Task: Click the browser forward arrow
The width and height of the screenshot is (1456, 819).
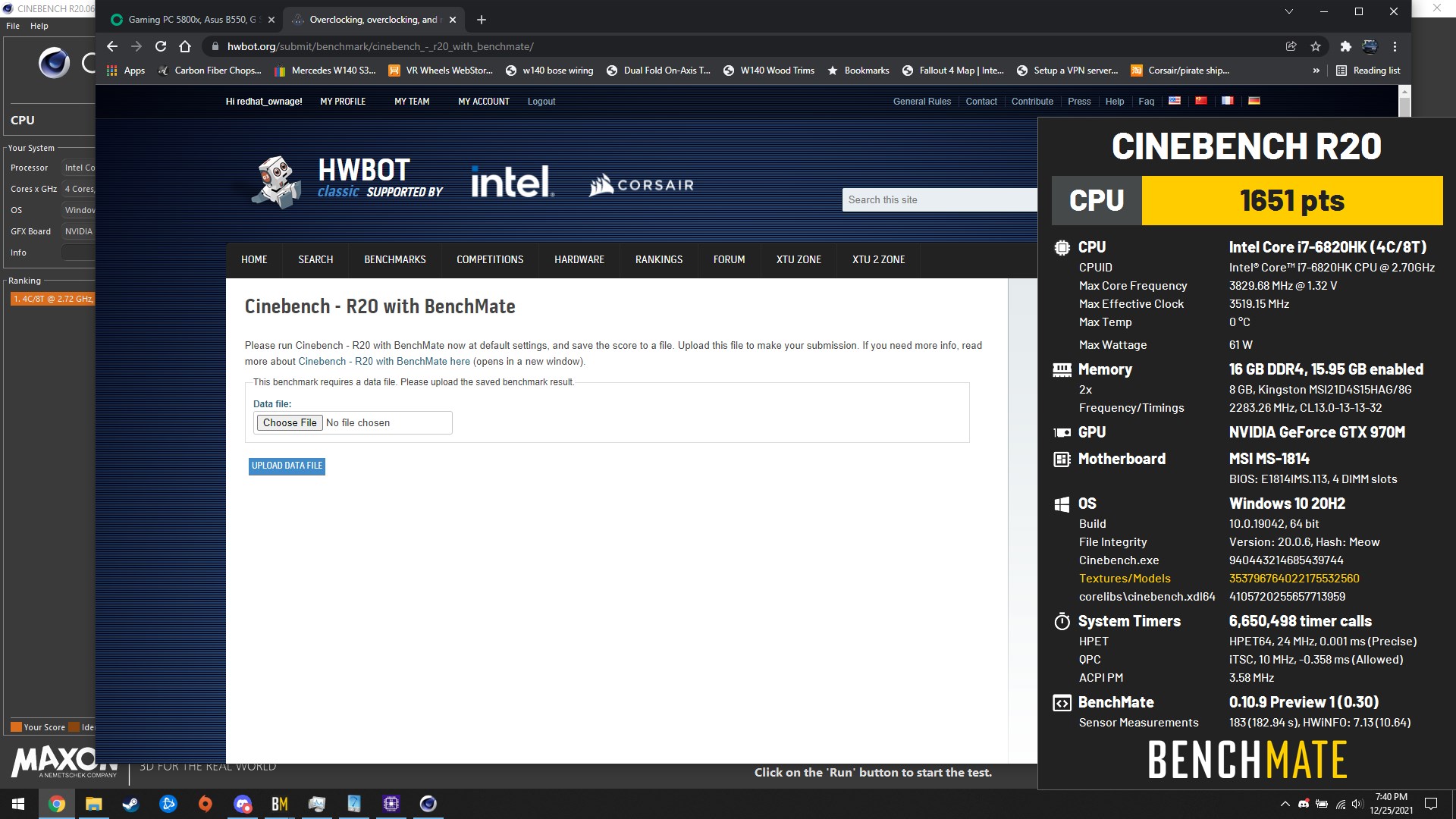Action: point(136,46)
